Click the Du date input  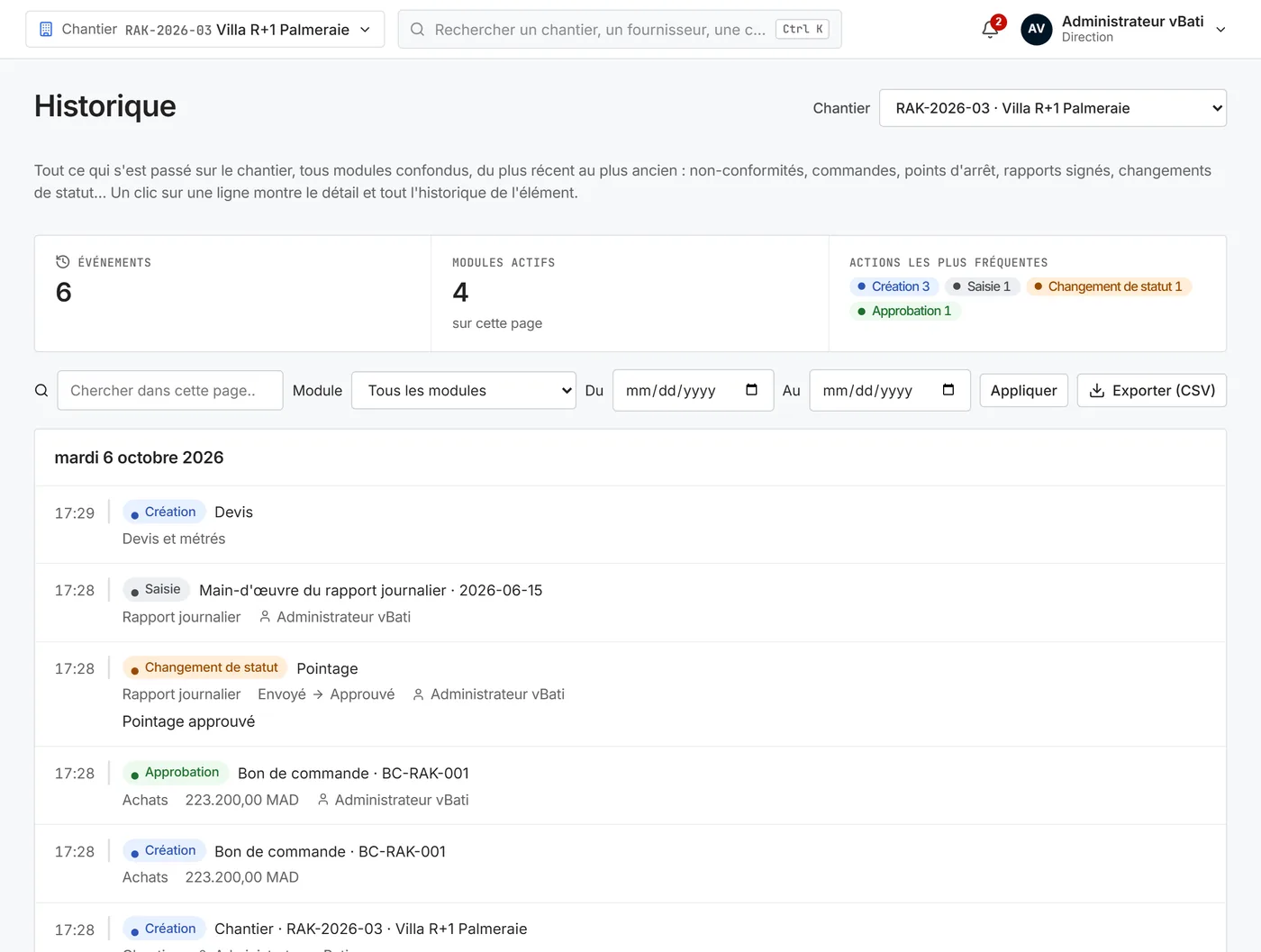[694, 391]
